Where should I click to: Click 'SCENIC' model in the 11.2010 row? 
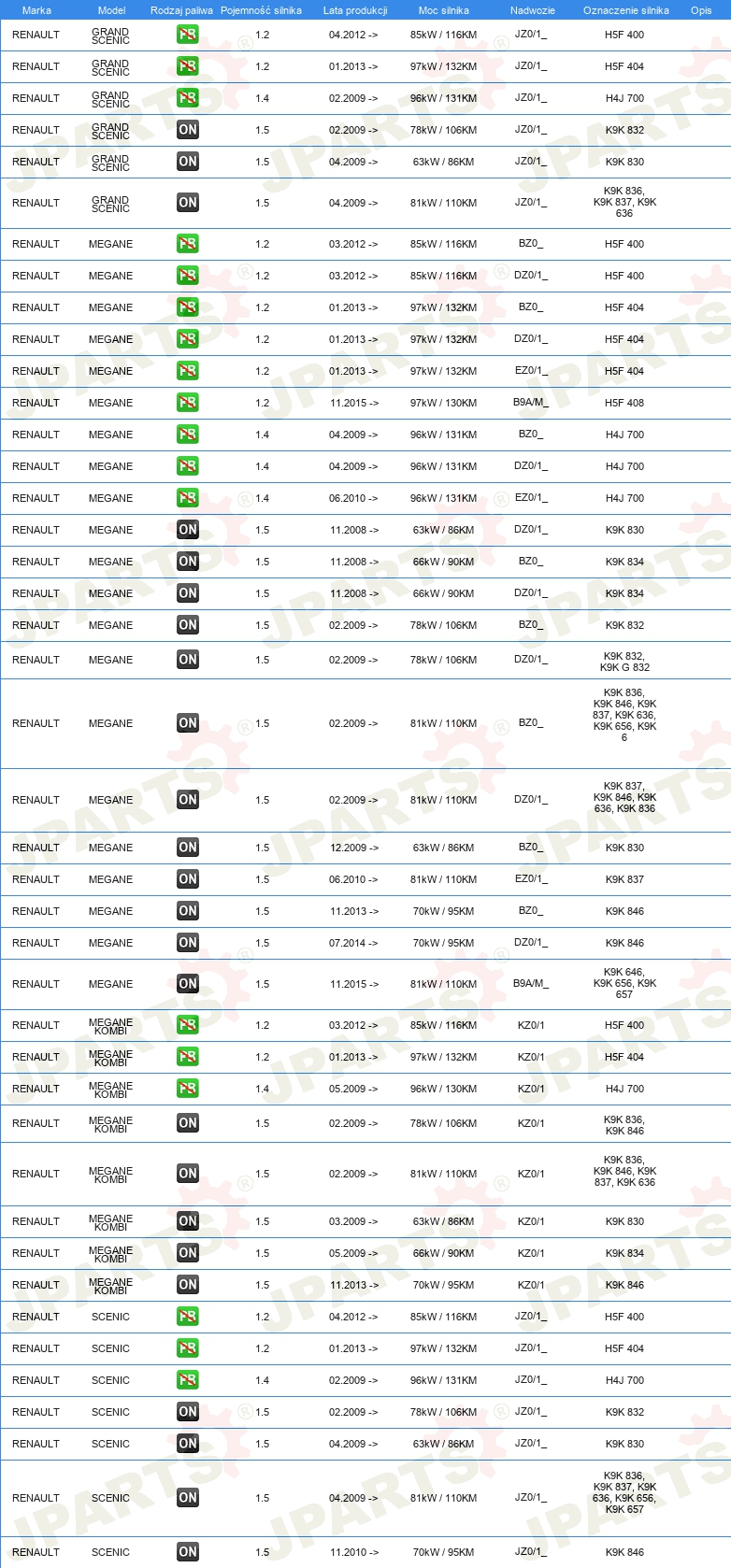click(x=110, y=1552)
